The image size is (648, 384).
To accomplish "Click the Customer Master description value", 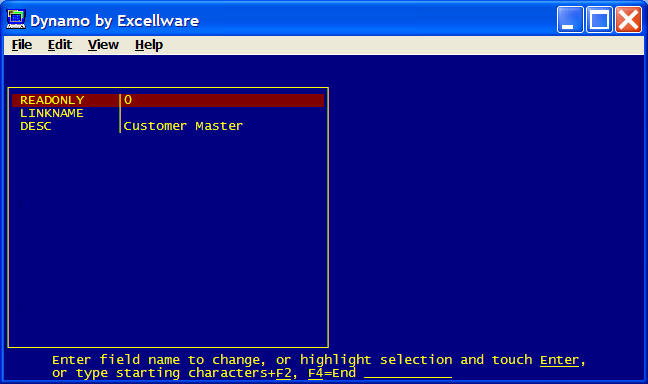I will click(183, 126).
